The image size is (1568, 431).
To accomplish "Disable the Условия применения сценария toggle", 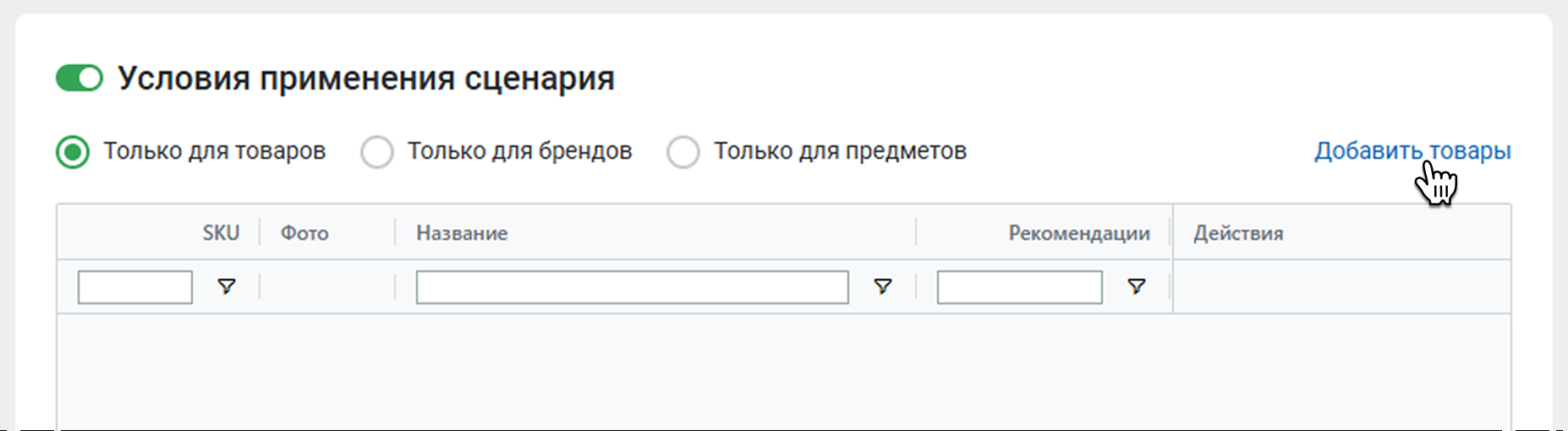I will click(x=79, y=79).
